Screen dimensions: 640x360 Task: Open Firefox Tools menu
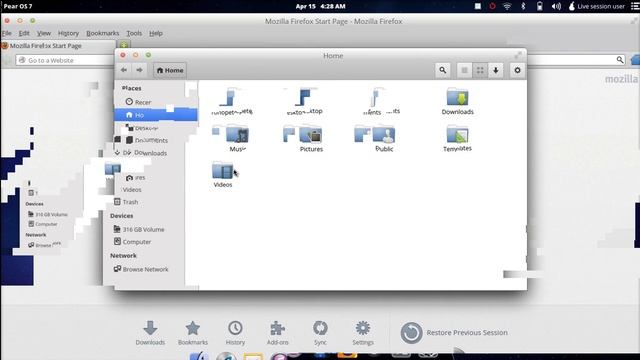134,33
